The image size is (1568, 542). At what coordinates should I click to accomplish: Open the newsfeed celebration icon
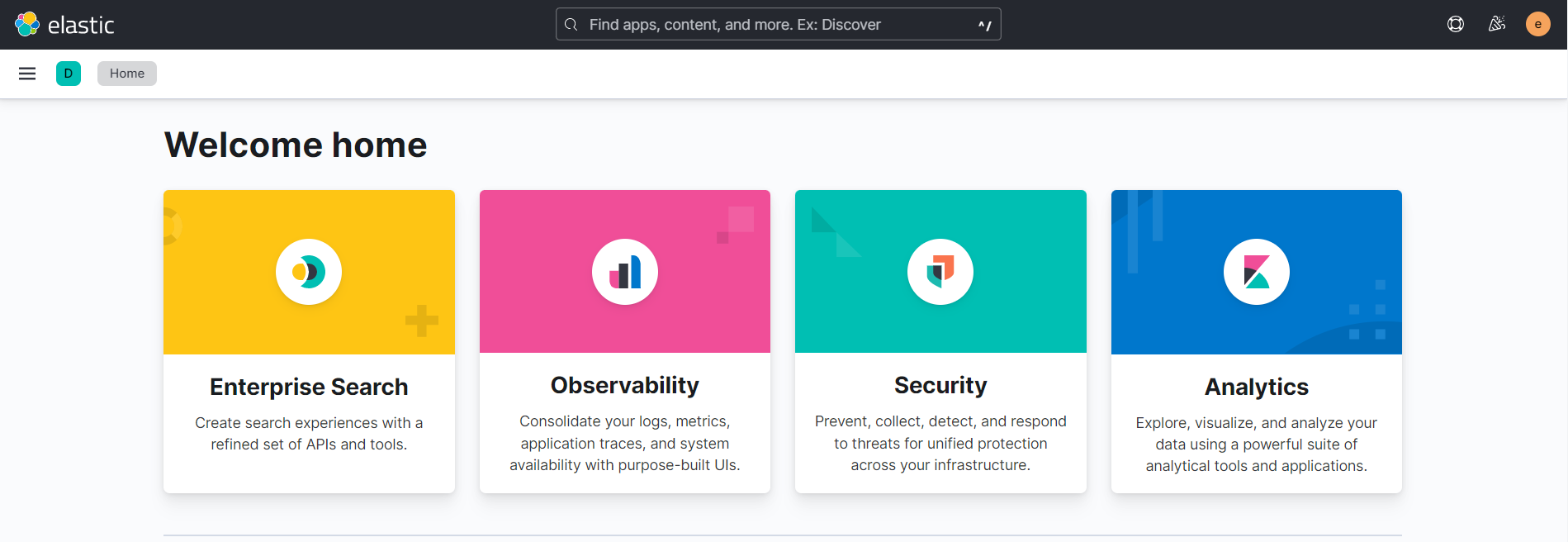pos(1496,25)
